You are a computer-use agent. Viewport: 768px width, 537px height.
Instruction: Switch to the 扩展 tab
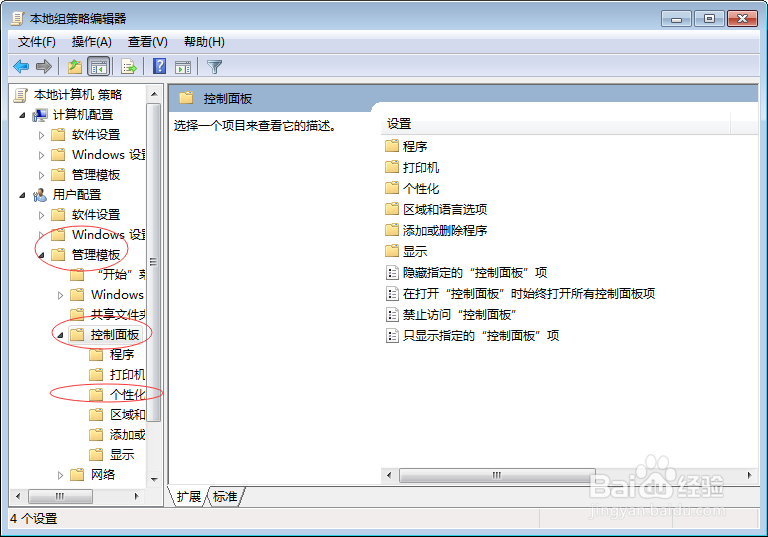tap(189, 496)
